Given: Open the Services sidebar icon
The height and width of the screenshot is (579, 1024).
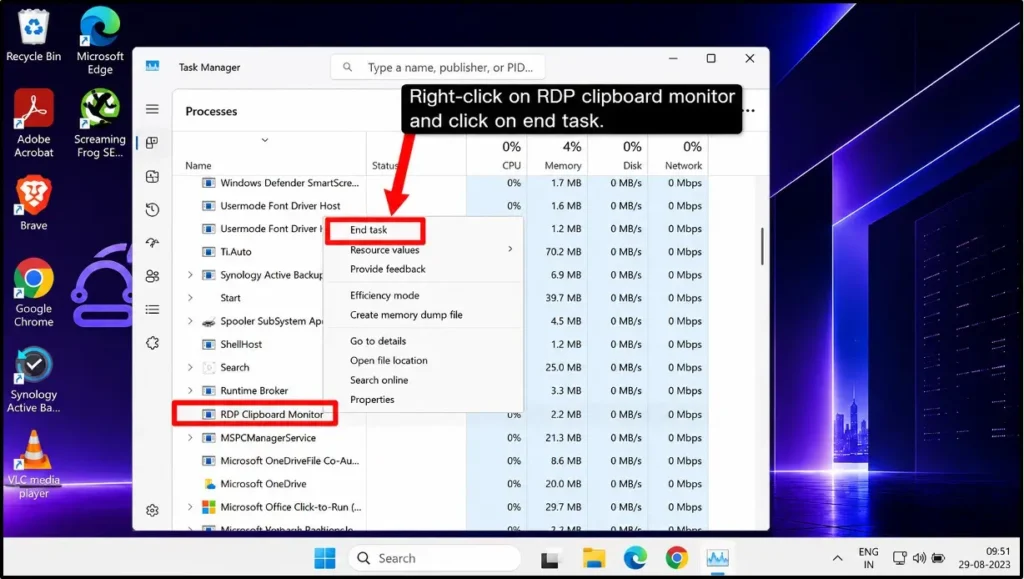Looking at the screenshot, I should (x=152, y=343).
